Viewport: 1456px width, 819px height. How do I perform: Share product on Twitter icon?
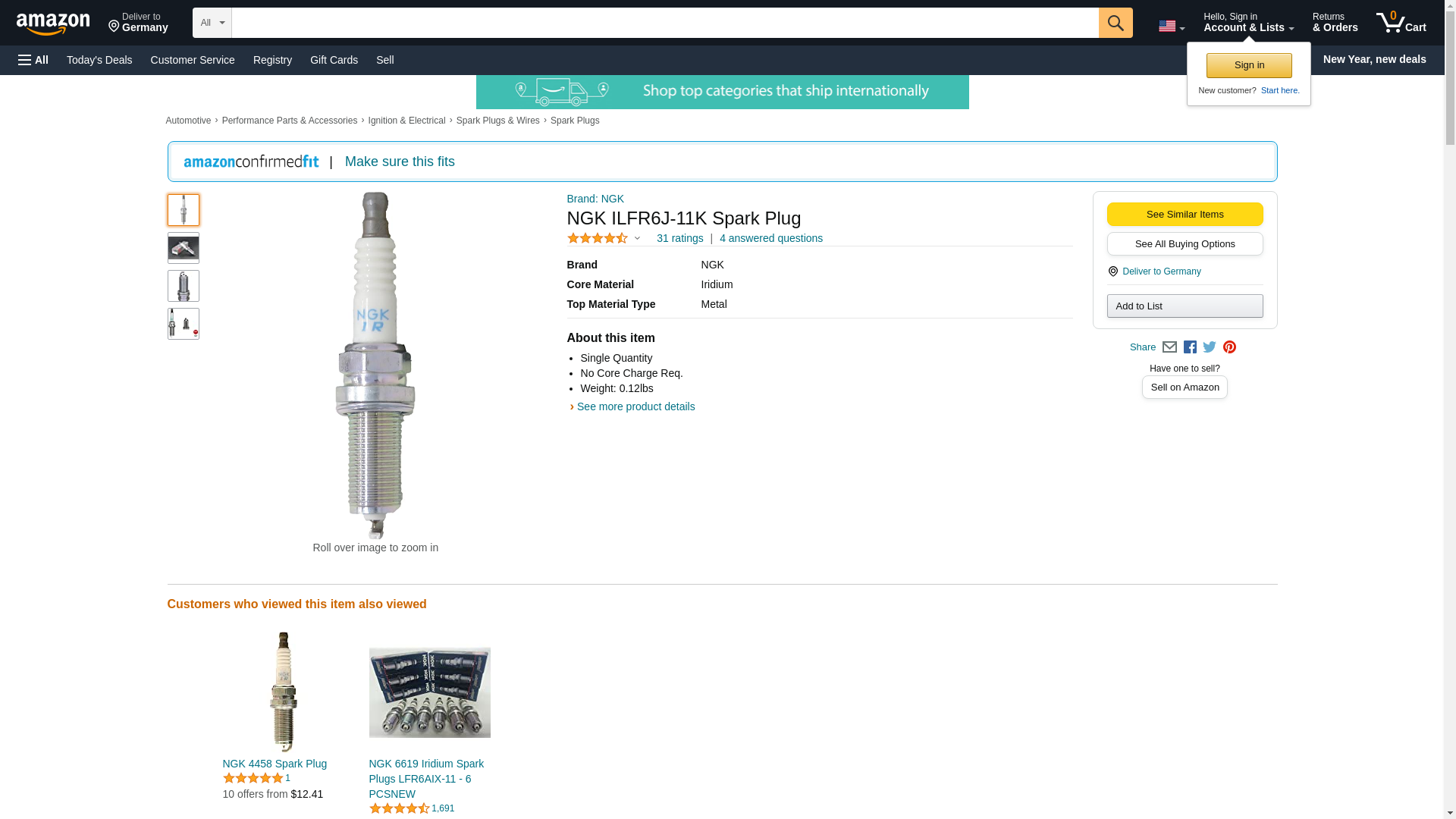1210,347
